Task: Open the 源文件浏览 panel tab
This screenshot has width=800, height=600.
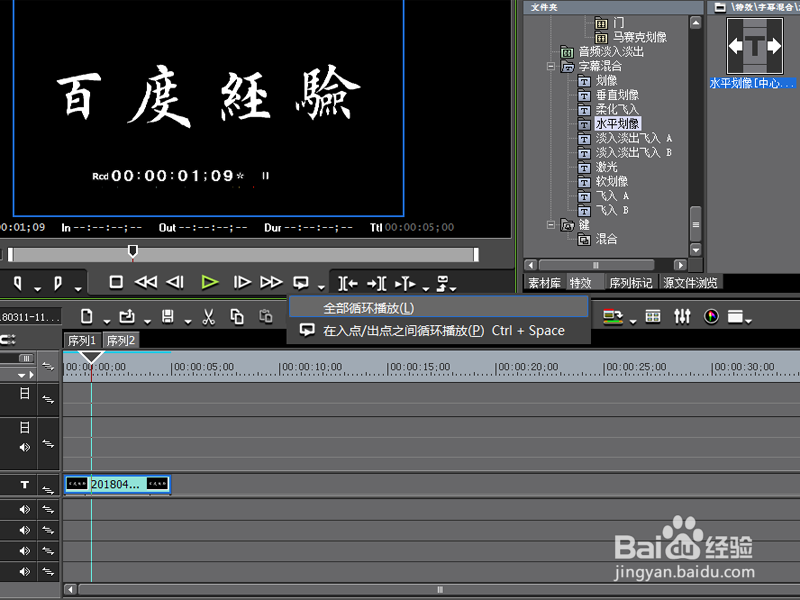Action: point(690,283)
